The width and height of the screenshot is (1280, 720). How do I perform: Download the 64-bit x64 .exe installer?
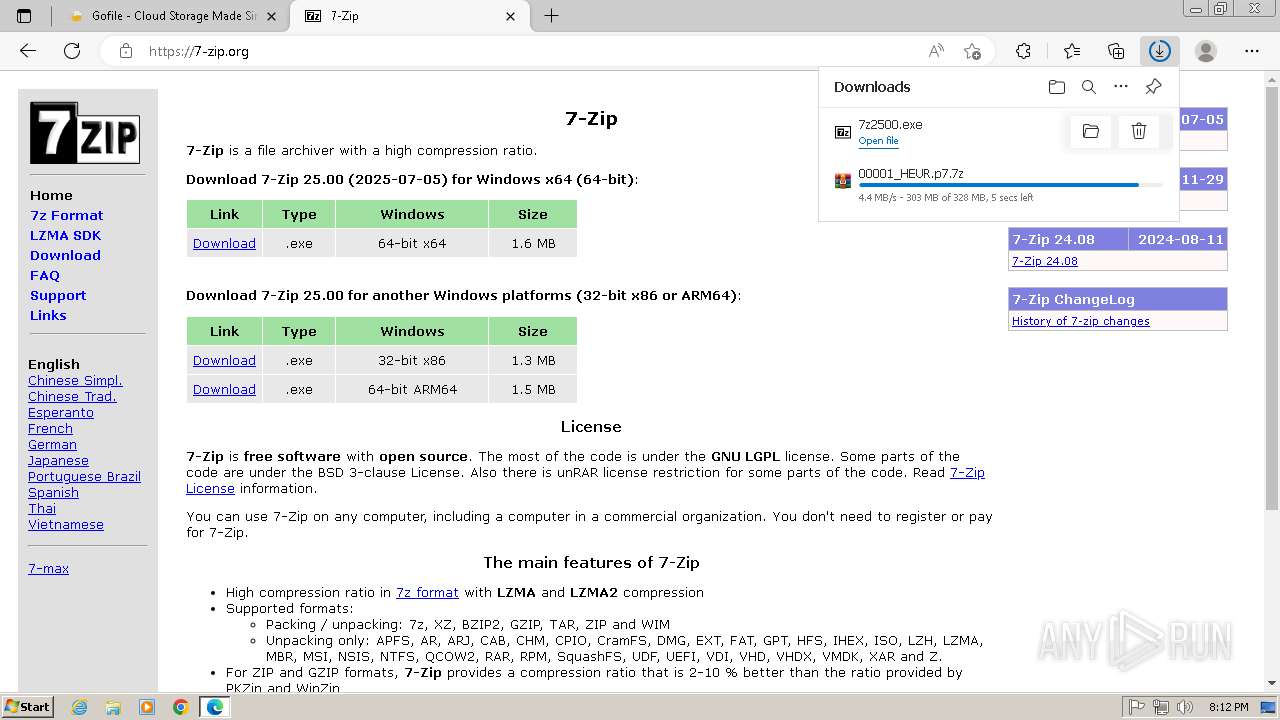224,243
